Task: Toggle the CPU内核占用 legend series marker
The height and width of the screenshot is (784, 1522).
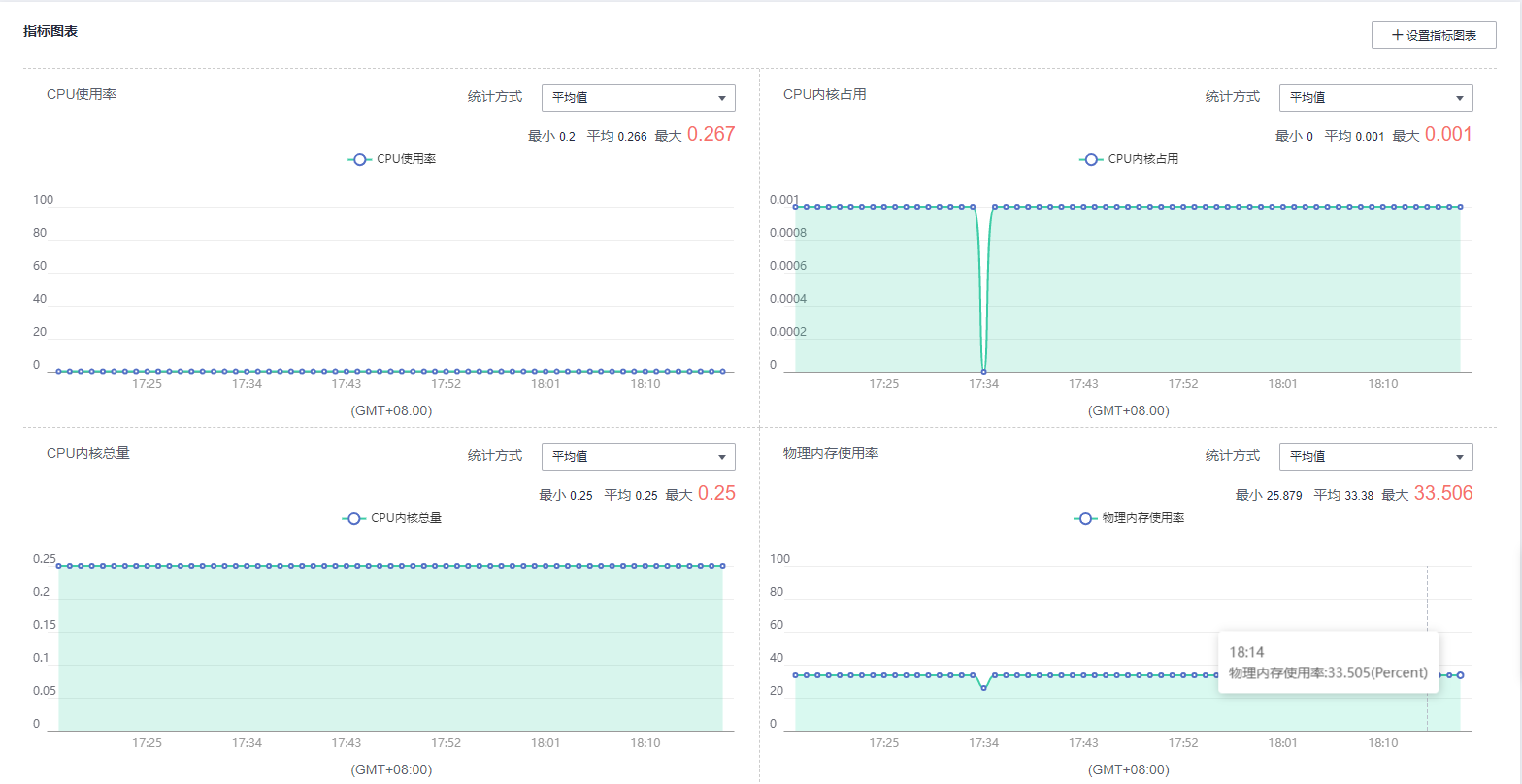Action: [1091, 159]
